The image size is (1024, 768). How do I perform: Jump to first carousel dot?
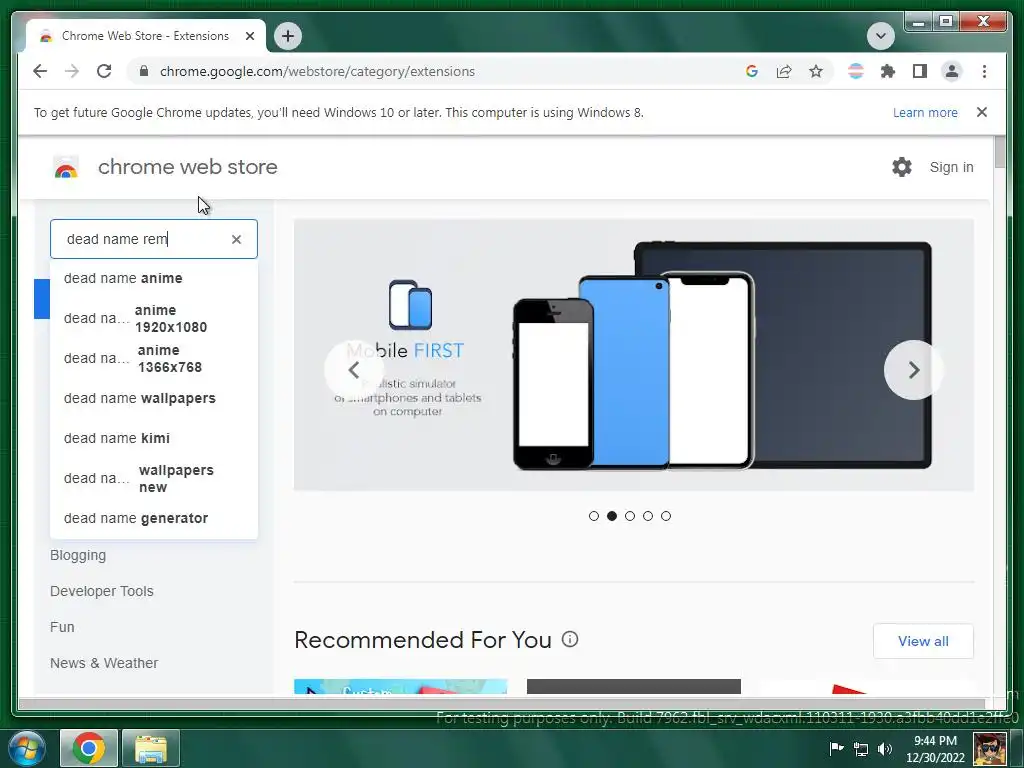tap(594, 516)
